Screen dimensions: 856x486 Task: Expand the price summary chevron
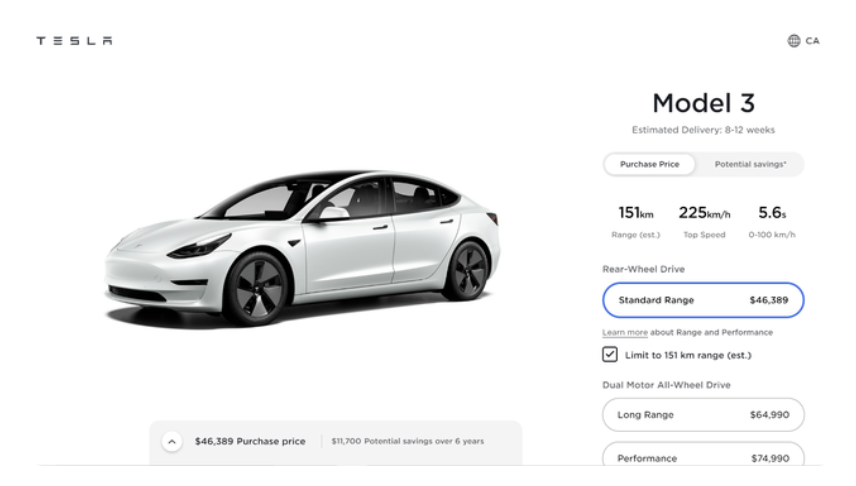171,441
